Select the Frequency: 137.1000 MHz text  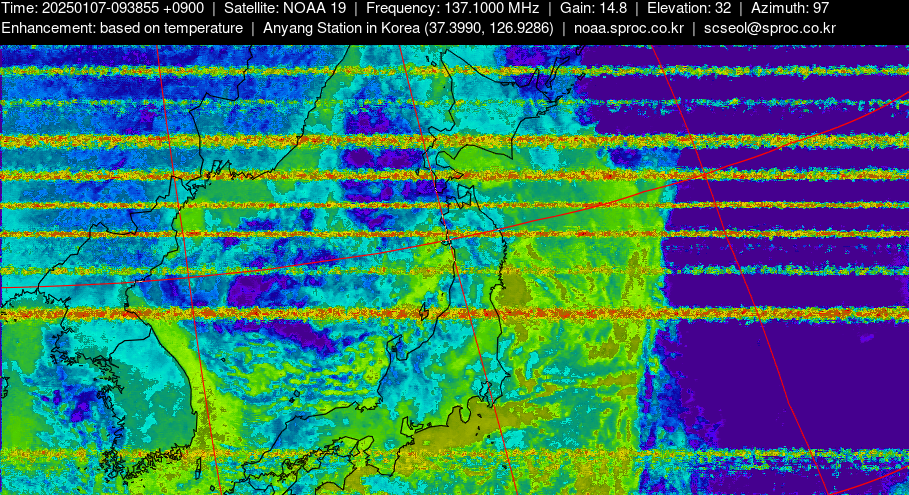[452, 8]
